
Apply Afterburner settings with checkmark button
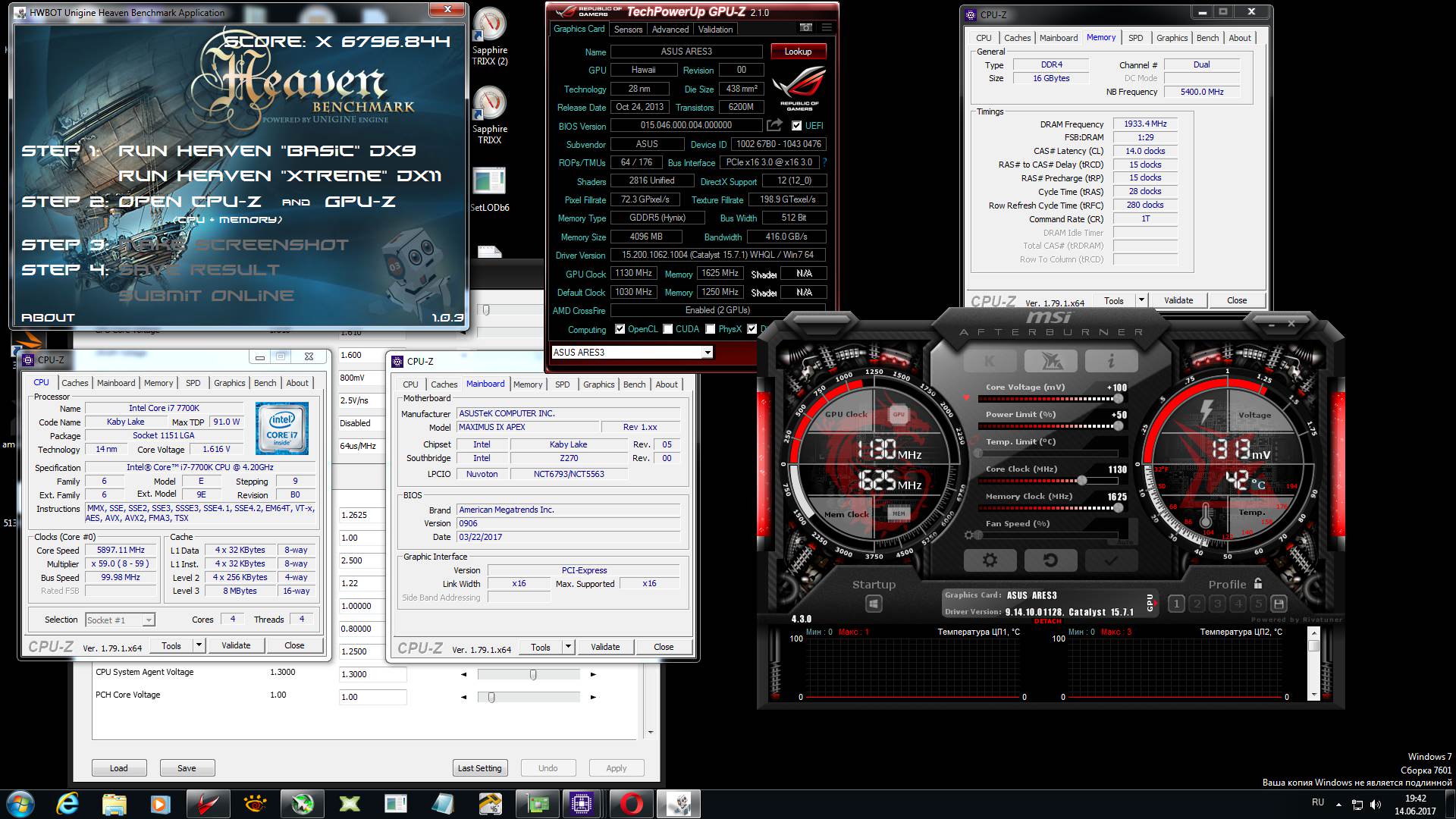click(x=1111, y=560)
